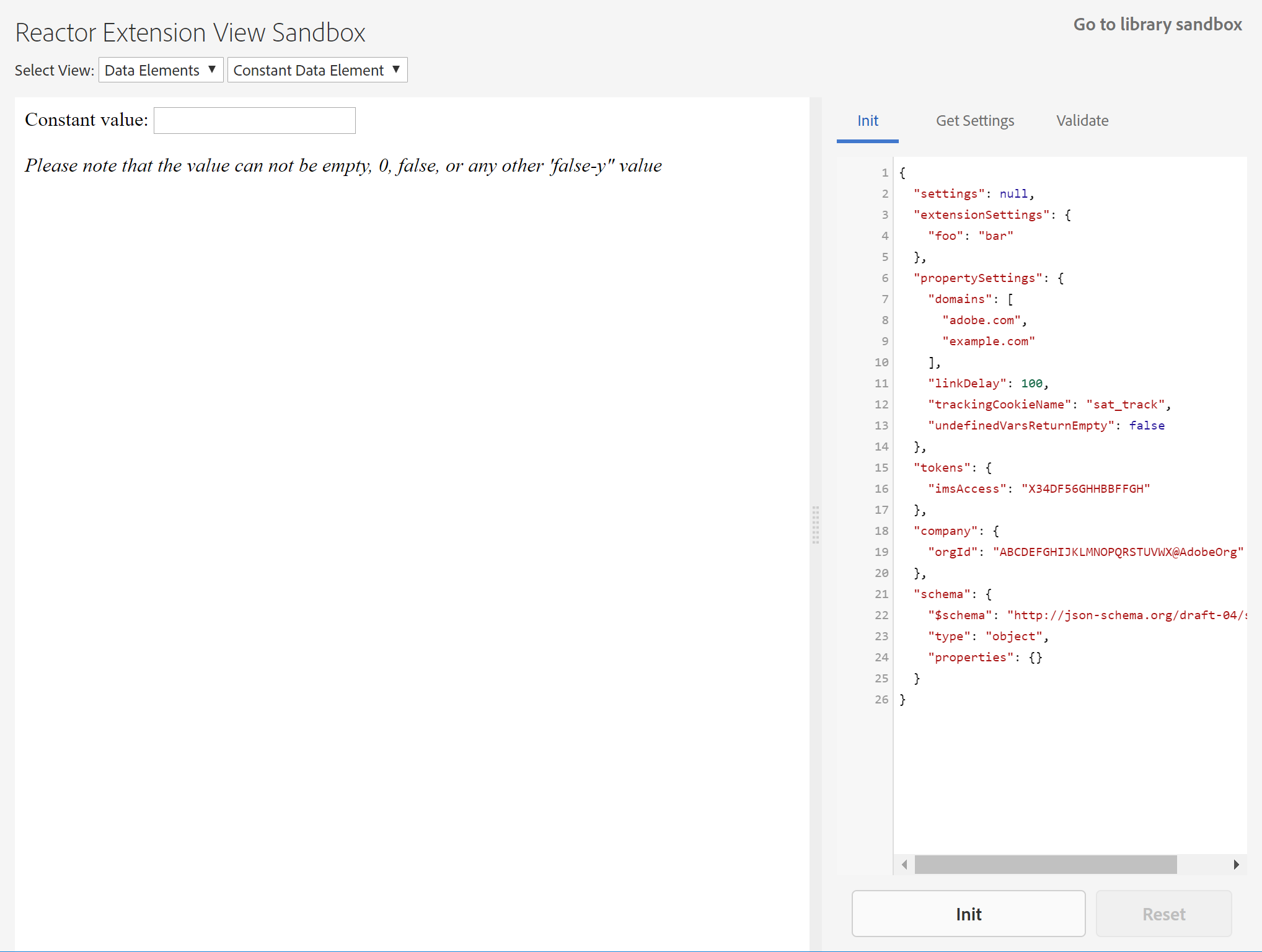Switch to the Get Settings tab

click(x=974, y=121)
